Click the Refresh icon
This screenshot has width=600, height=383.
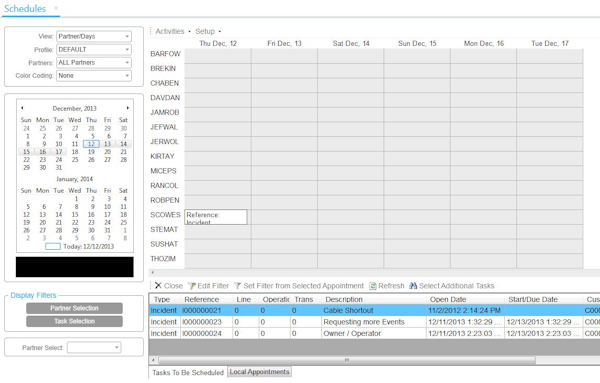(x=373, y=286)
